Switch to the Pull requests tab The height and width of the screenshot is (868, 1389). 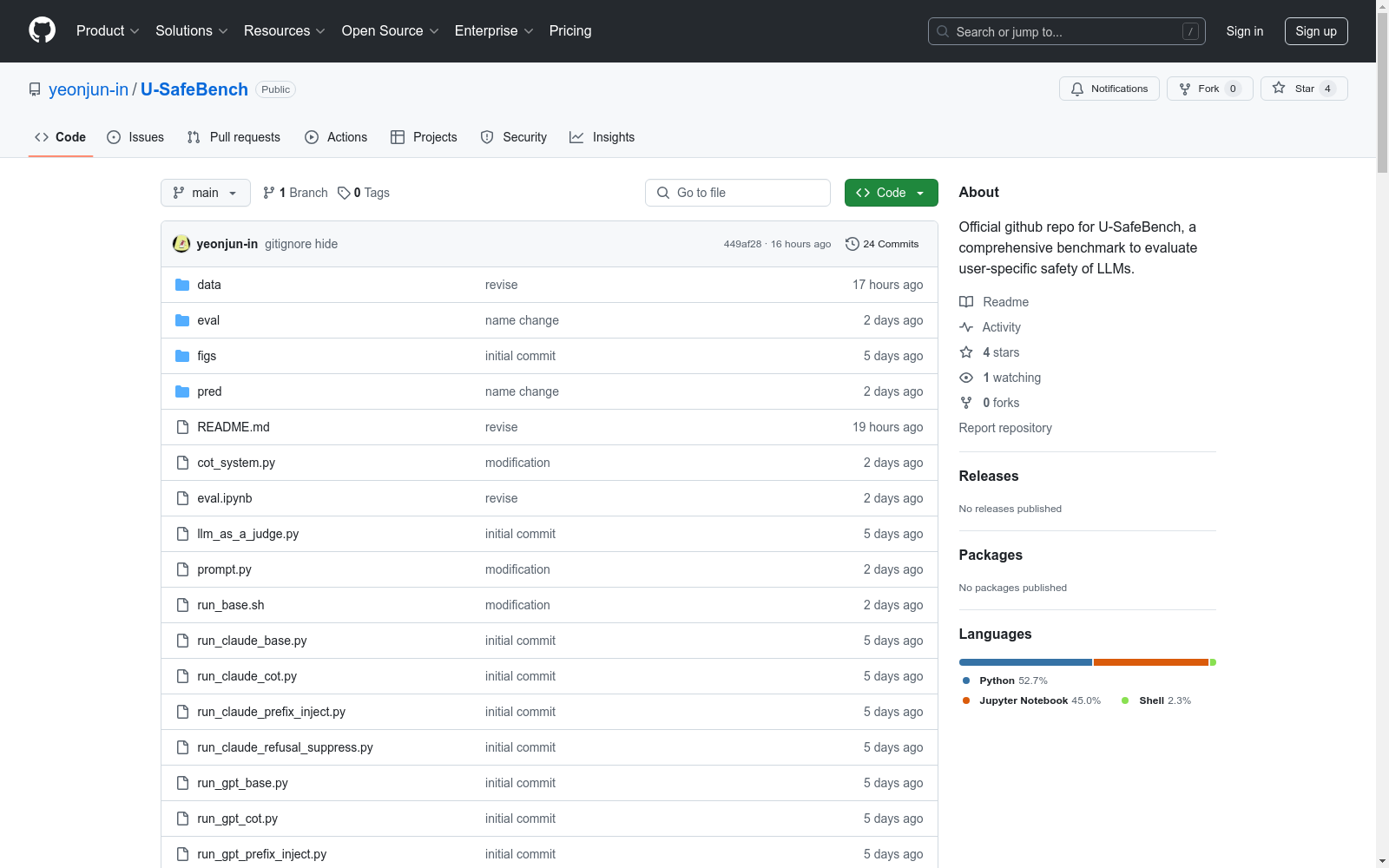[234, 137]
